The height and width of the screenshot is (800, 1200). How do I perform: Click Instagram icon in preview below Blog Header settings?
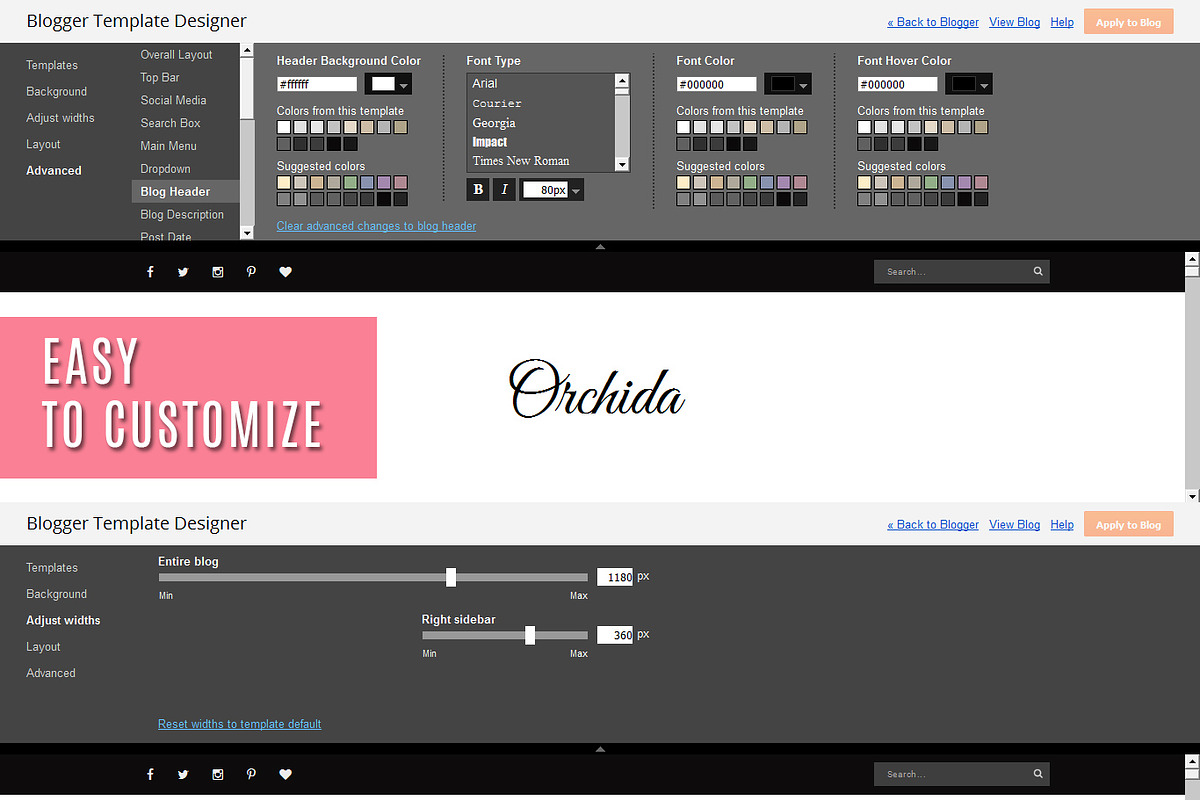(x=218, y=271)
